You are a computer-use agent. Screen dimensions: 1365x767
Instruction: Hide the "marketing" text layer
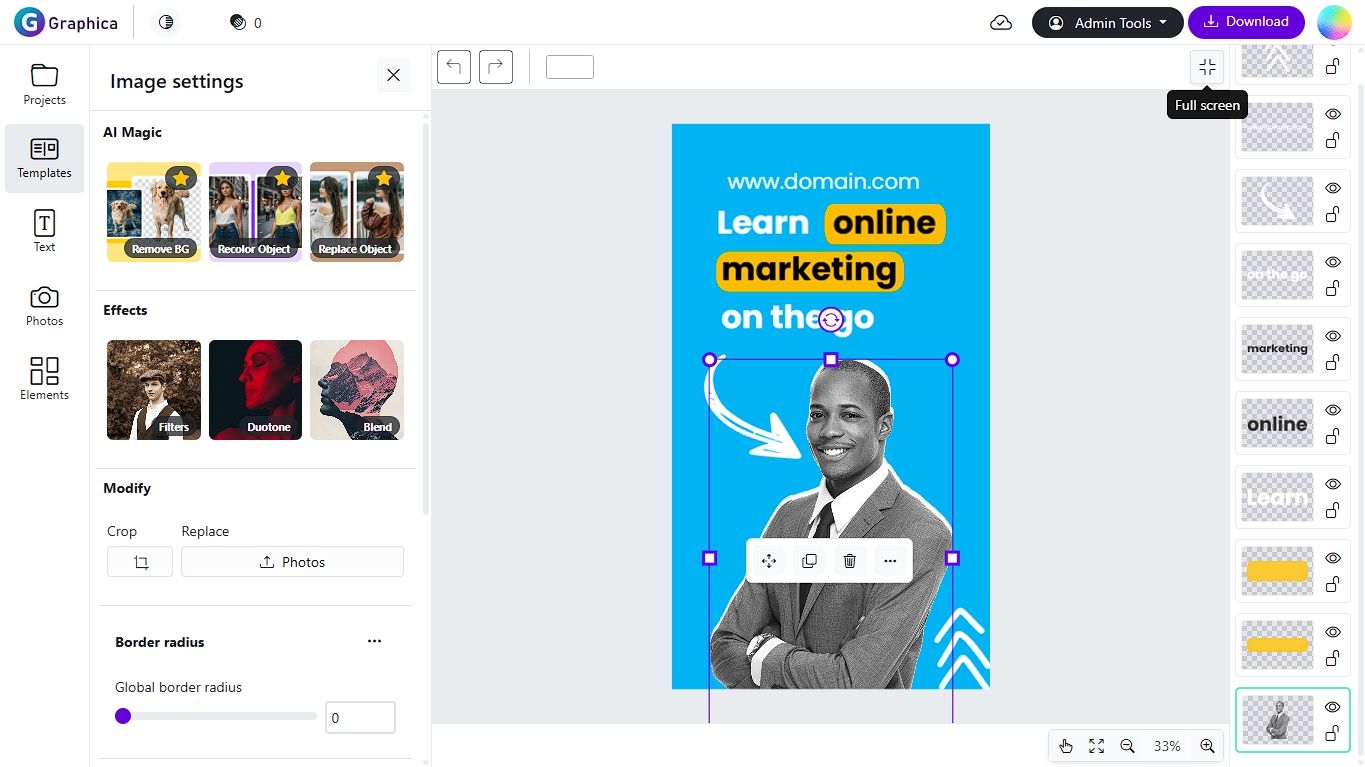click(1333, 336)
